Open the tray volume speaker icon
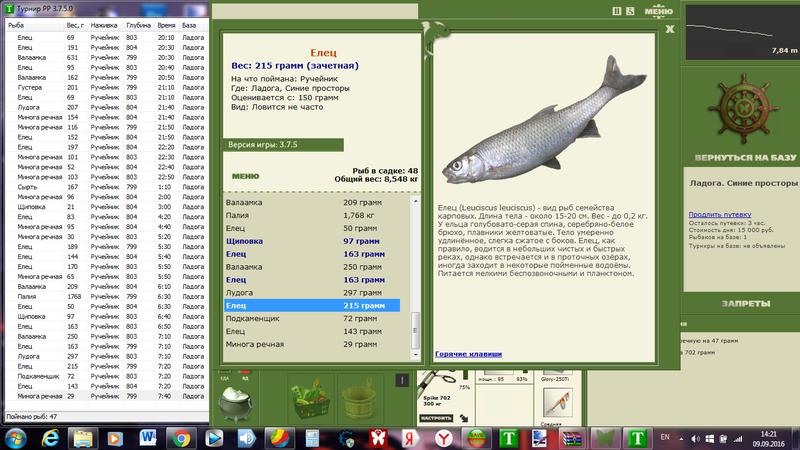 (x=695, y=438)
